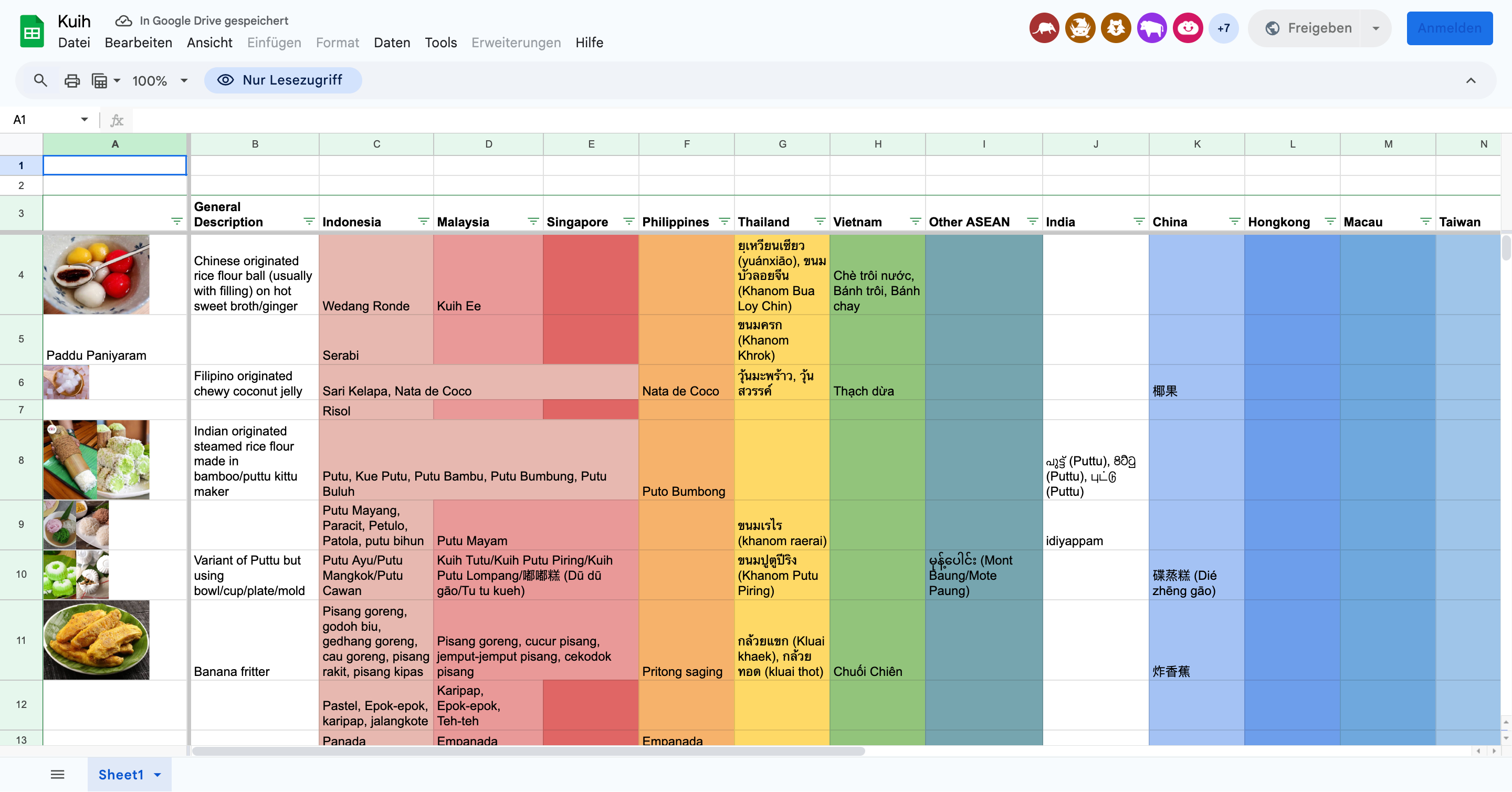Click the orange Philippines colored cell in row 4
1512x792 pixels.
(686, 274)
